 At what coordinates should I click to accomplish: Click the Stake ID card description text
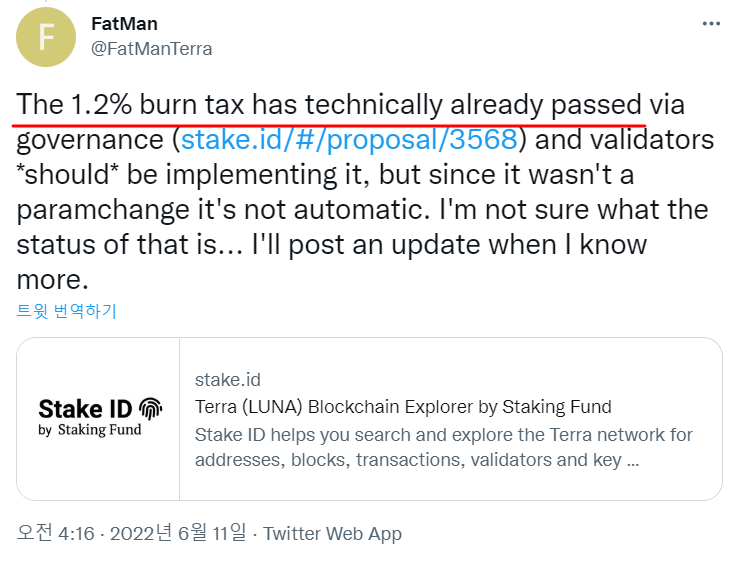click(x=443, y=447)
